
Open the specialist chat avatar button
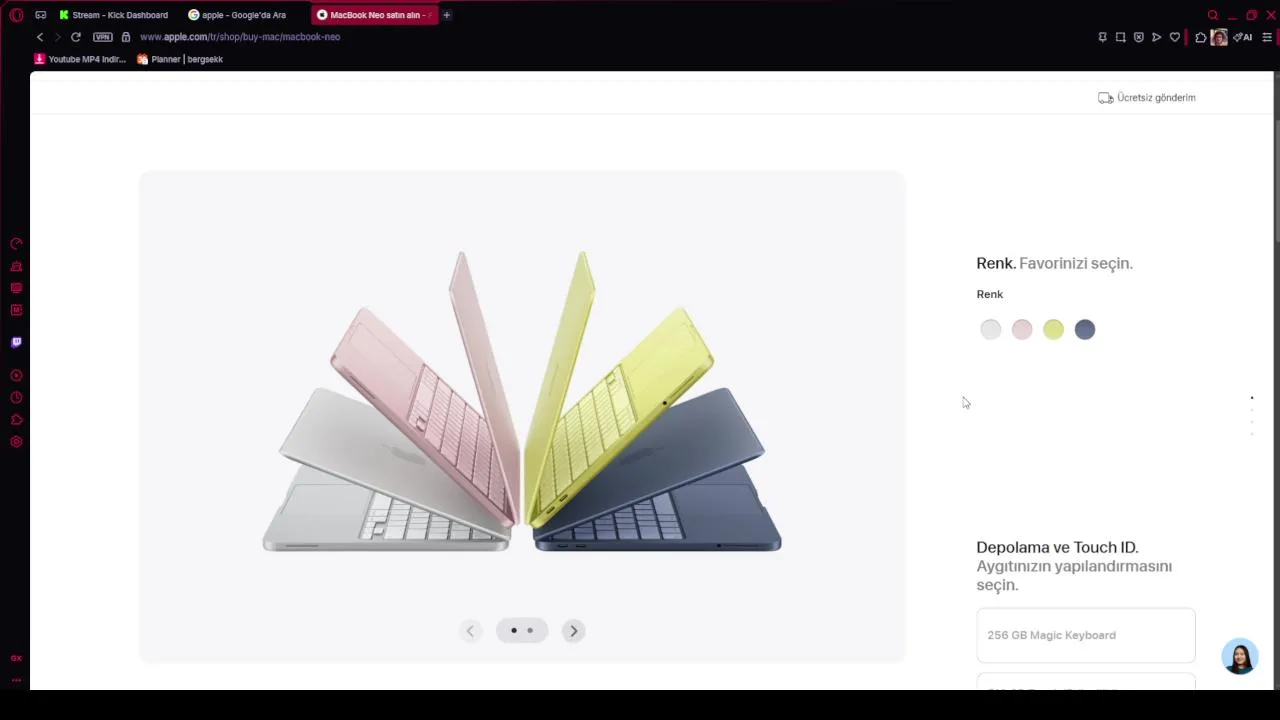click(x=1240, y=656)
